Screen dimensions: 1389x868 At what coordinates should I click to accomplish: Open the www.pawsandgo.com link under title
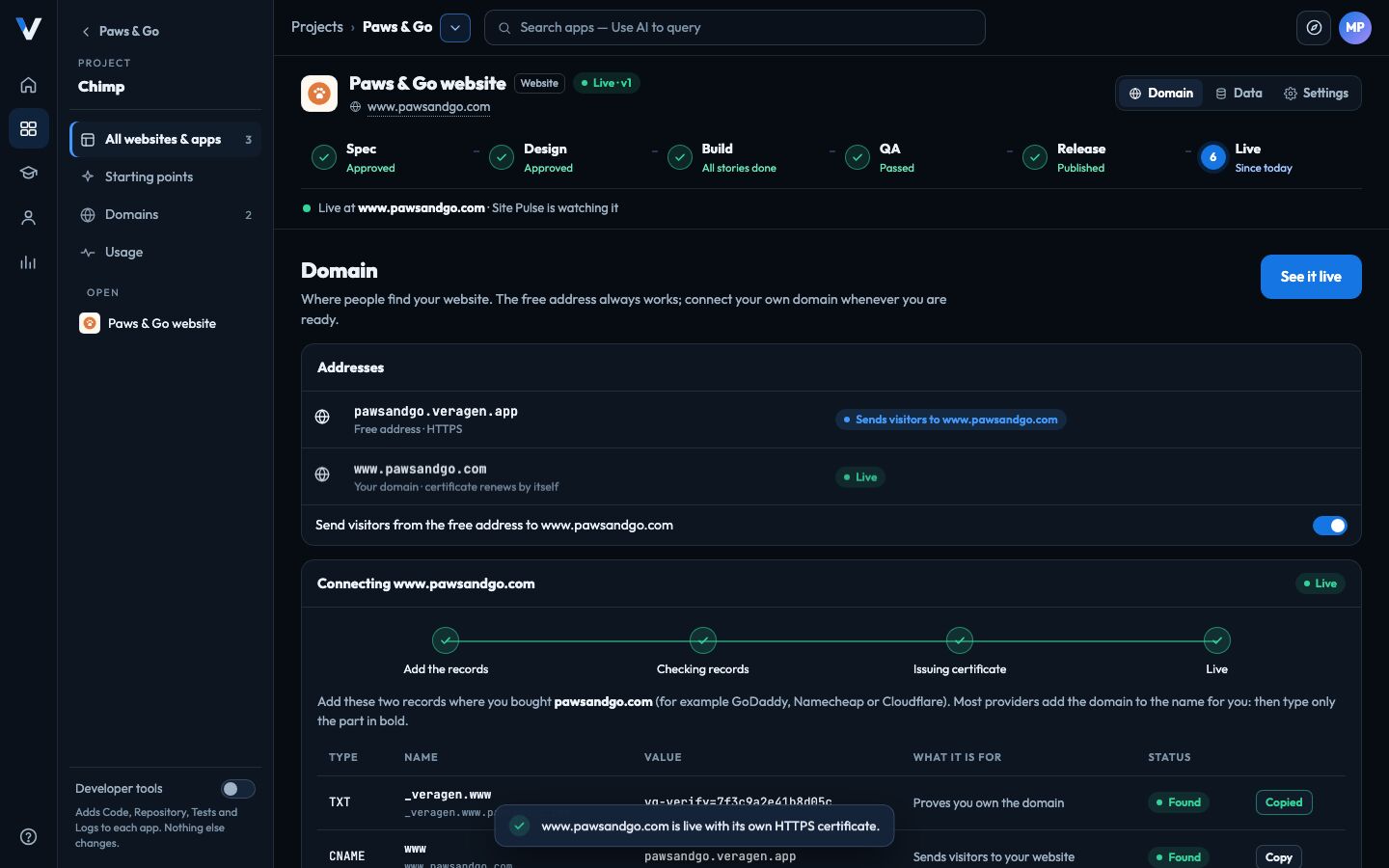point(428,107)
